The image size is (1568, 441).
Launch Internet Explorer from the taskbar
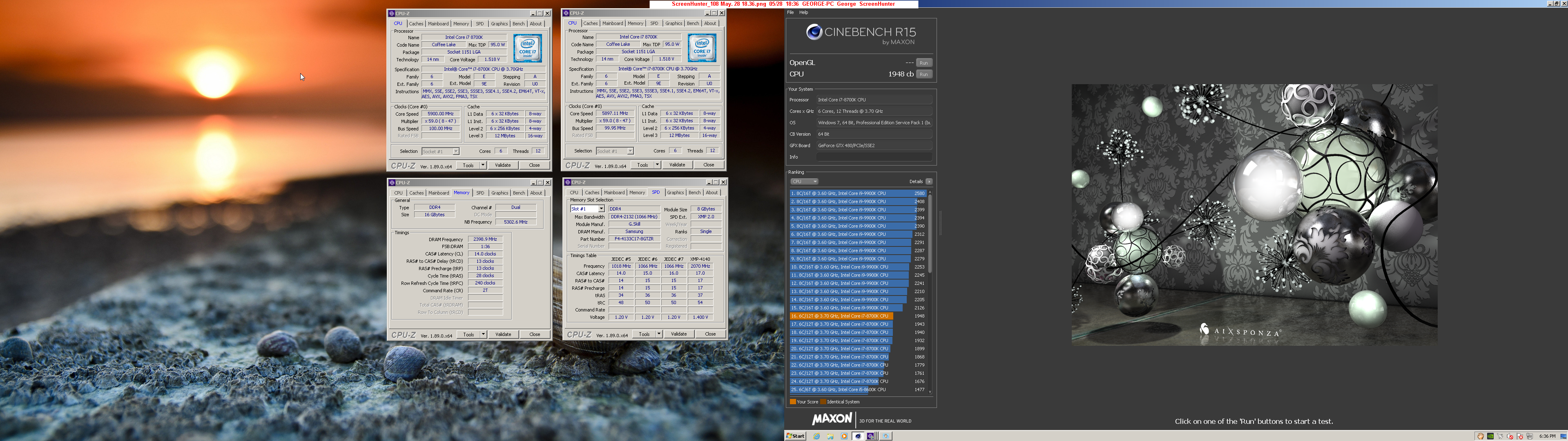point(816,436)
